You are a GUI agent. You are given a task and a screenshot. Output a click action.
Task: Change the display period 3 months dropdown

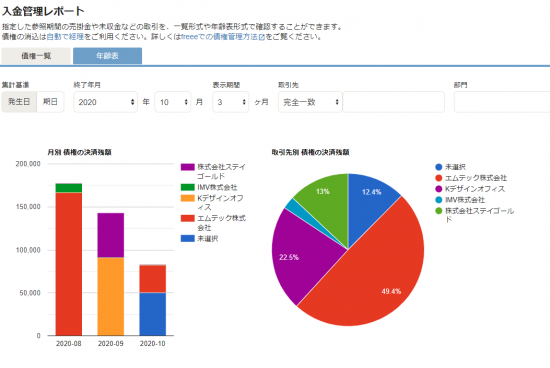[231, 102]
